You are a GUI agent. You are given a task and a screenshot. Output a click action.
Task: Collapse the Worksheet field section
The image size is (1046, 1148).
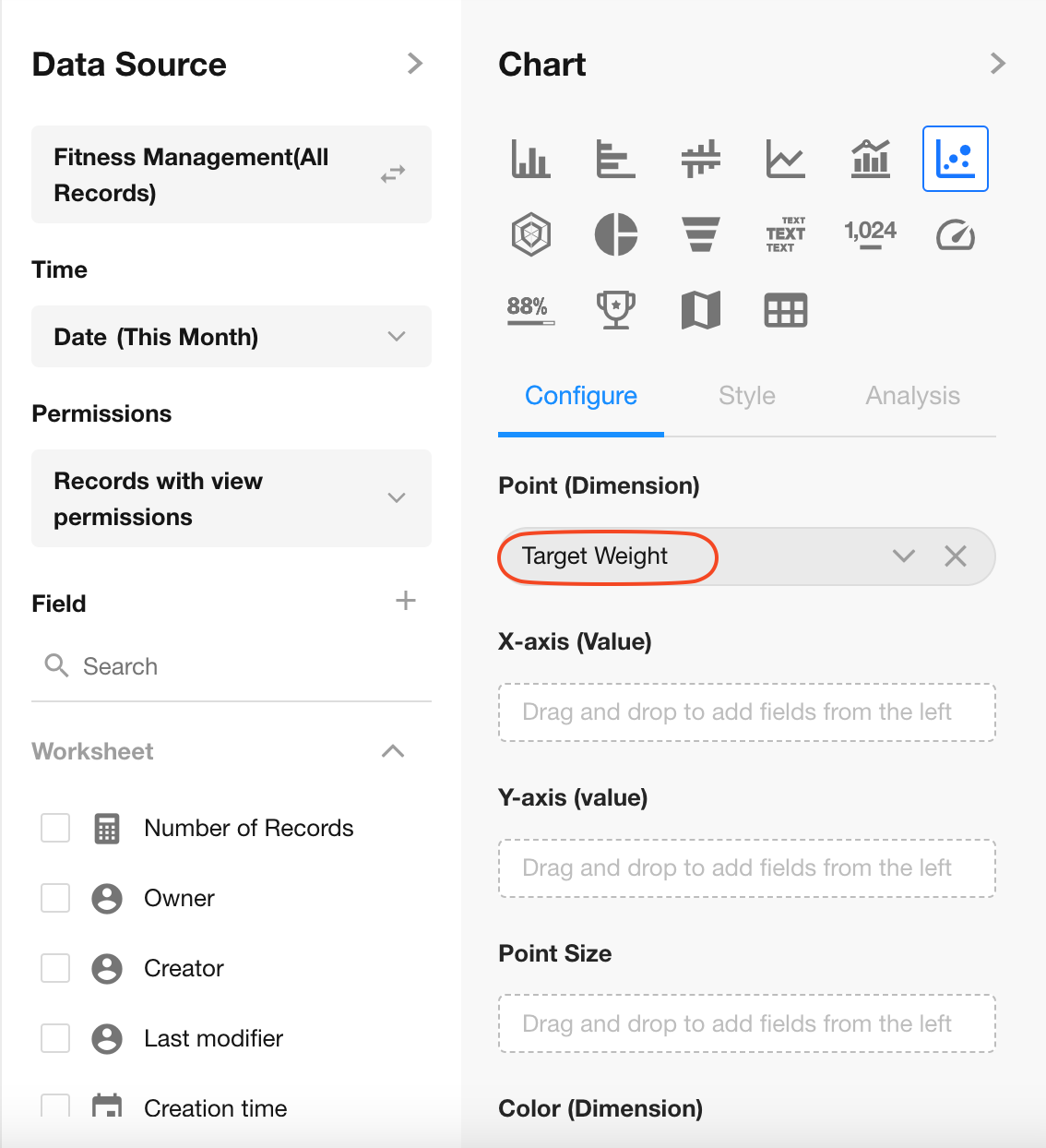[x=393, y=751]
